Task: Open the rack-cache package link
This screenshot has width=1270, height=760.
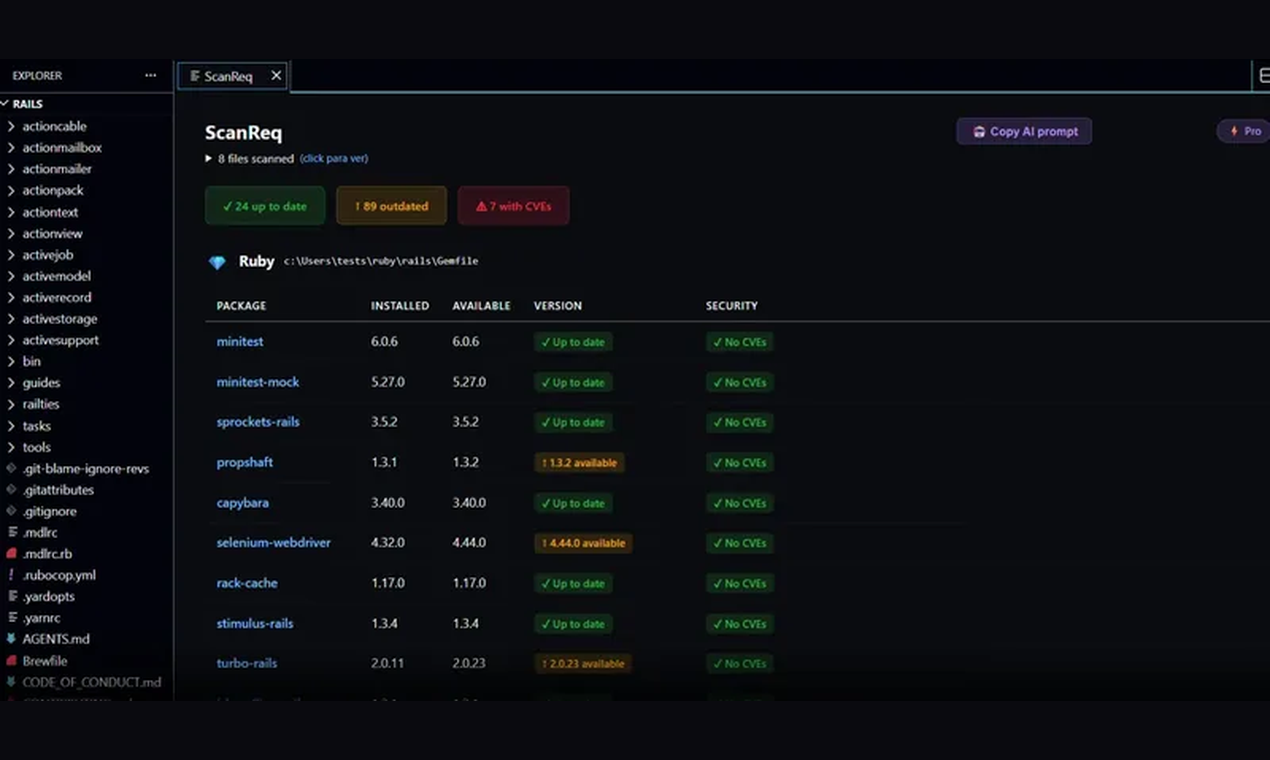Action: point(247,583)
